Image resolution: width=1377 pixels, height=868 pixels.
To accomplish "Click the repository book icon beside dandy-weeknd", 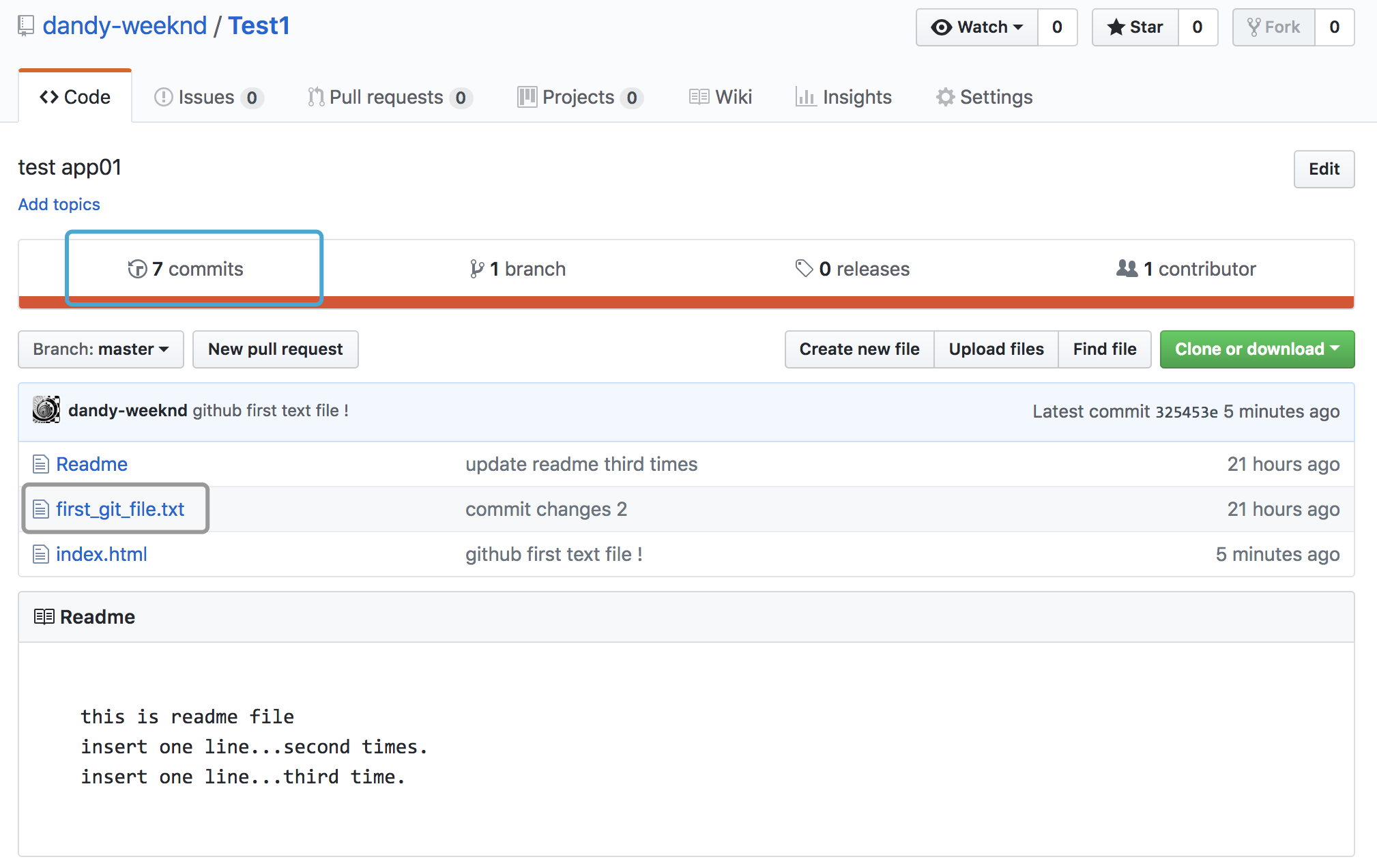I will tap(26, 26).
